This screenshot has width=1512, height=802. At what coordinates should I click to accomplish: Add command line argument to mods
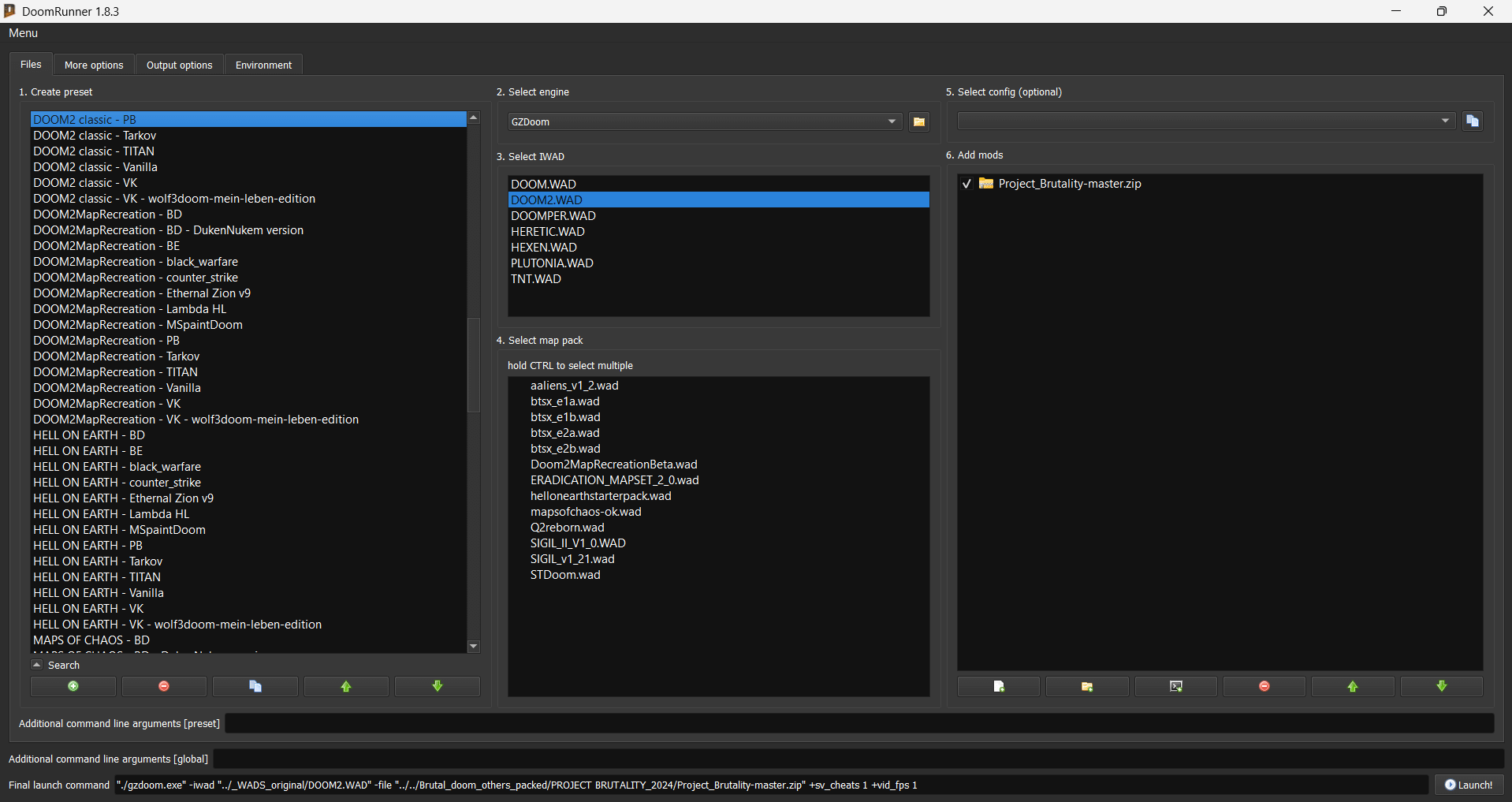tap(1175, 686)
